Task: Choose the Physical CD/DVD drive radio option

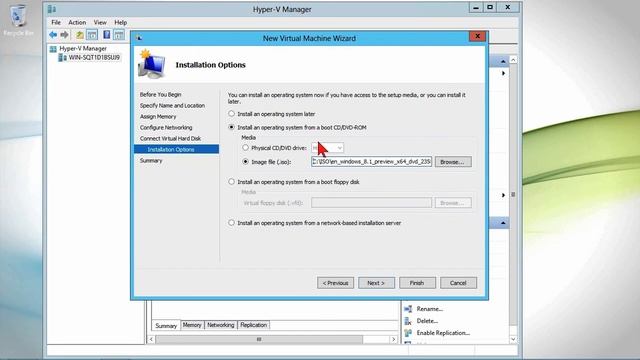Action: tap(245, 147)
